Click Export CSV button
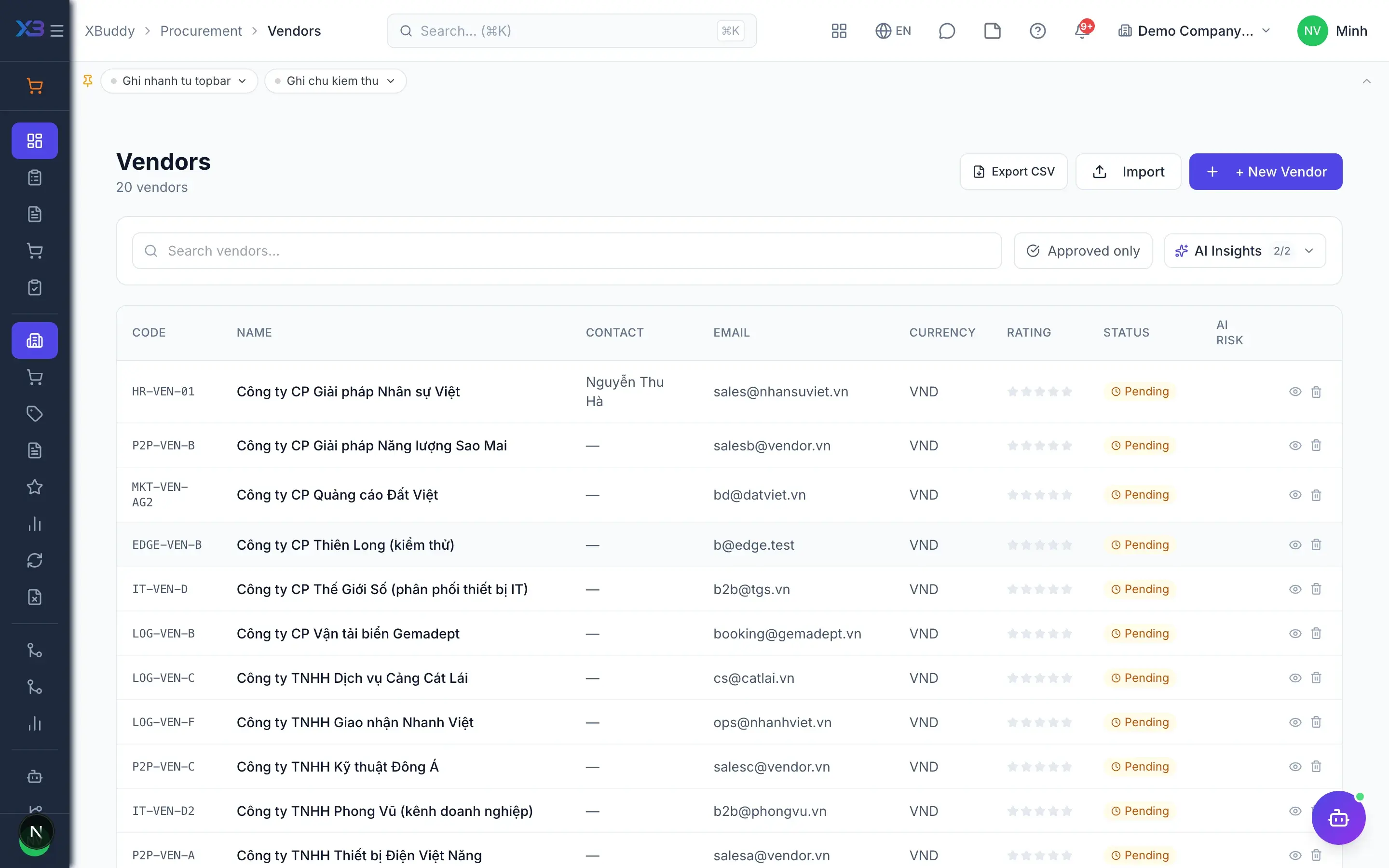This screenshot has height=868, width=1389. 1014,172
